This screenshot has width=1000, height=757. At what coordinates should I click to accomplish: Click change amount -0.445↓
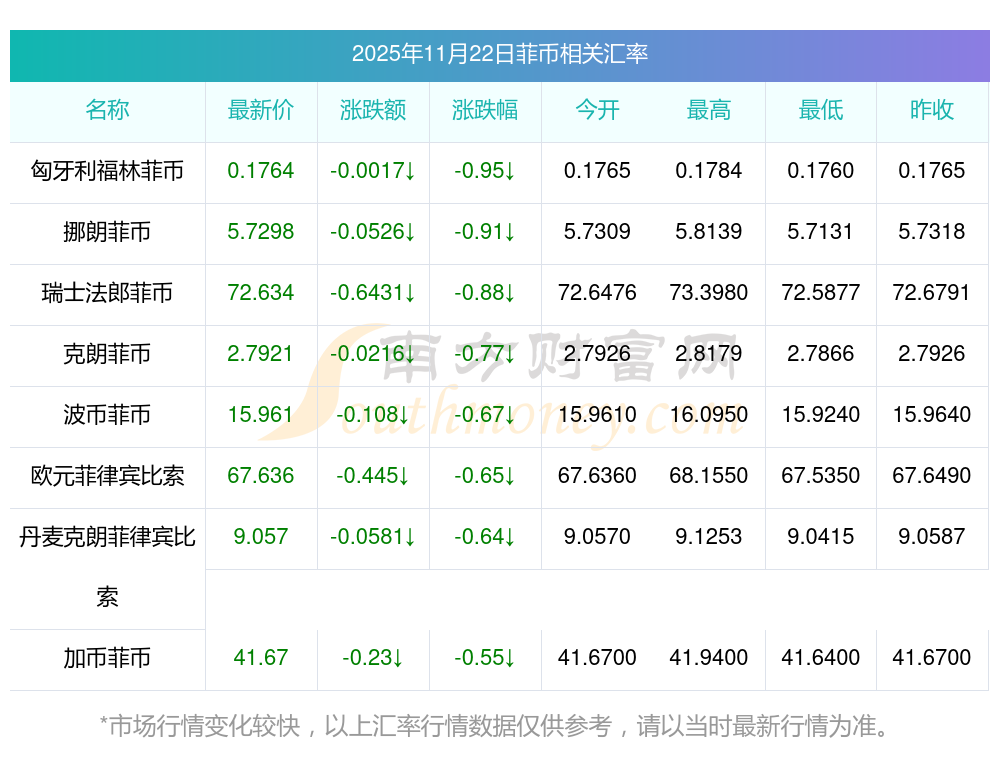[373, 475]
